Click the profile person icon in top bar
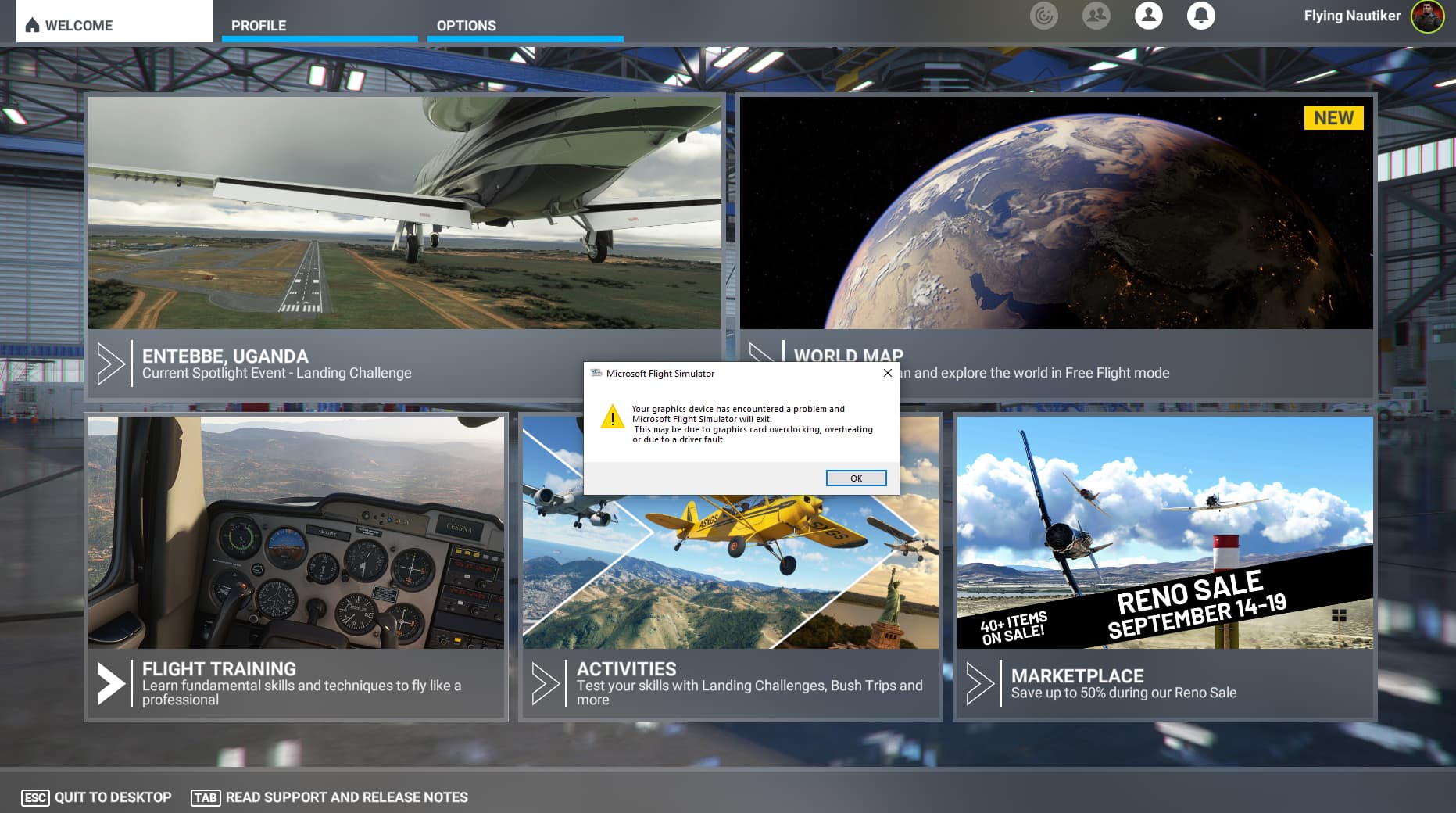Viewport: 1456px width, 813px height. (1149, 16)
